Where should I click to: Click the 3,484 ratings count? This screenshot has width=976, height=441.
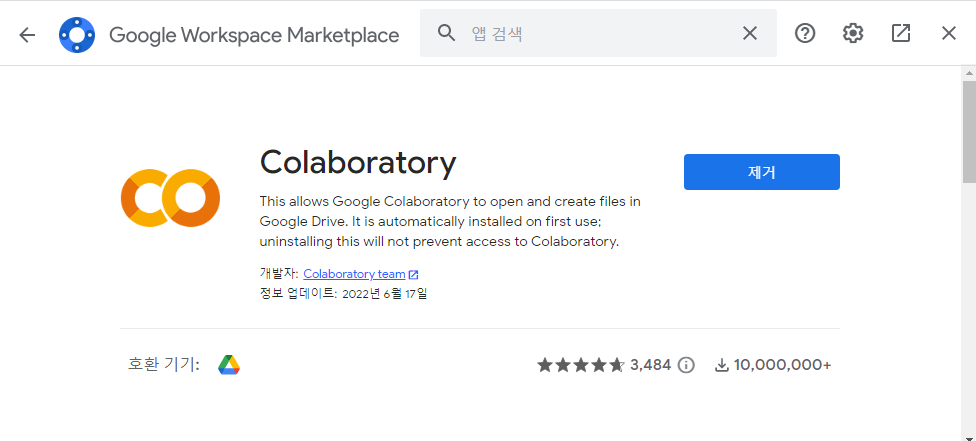650,364
